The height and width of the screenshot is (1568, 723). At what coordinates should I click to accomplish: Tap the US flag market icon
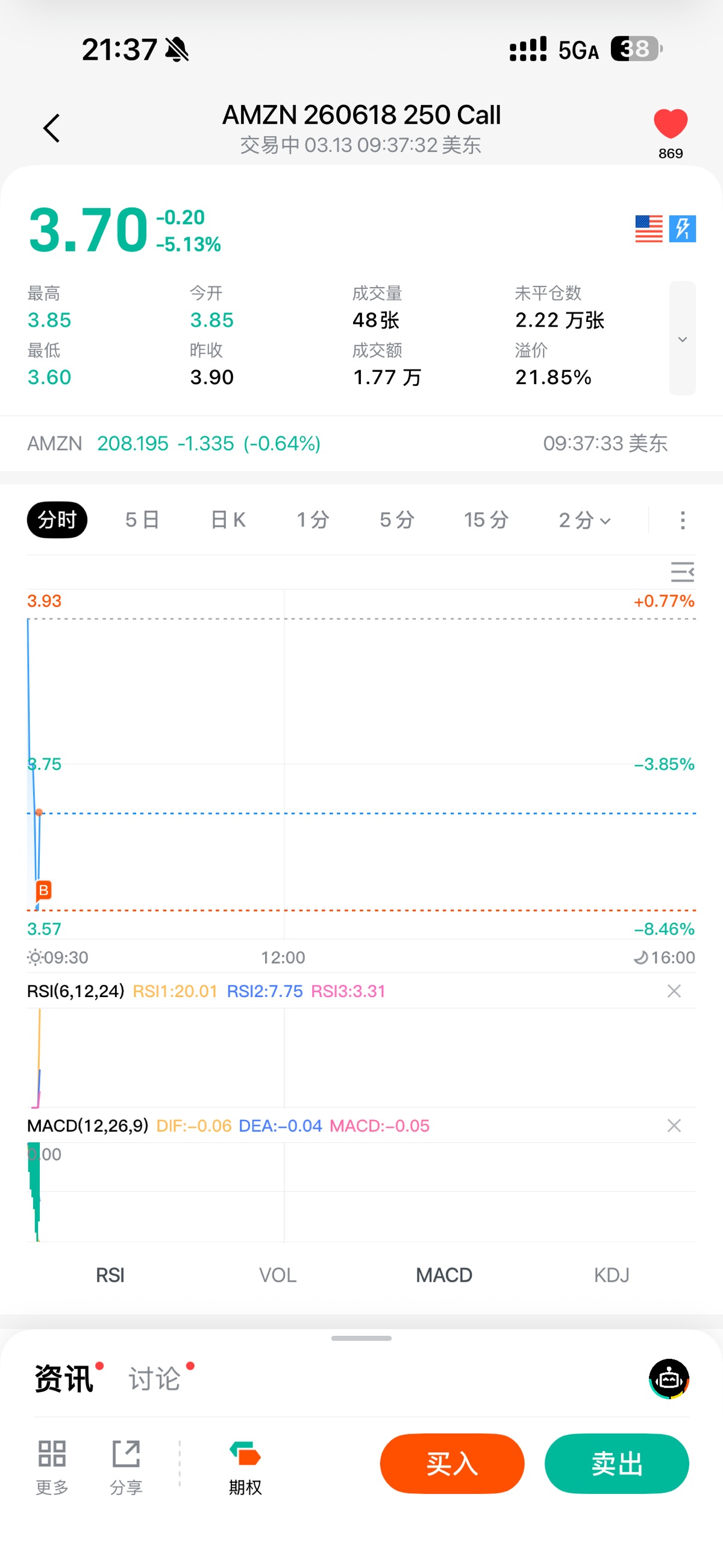click(648, 229)
